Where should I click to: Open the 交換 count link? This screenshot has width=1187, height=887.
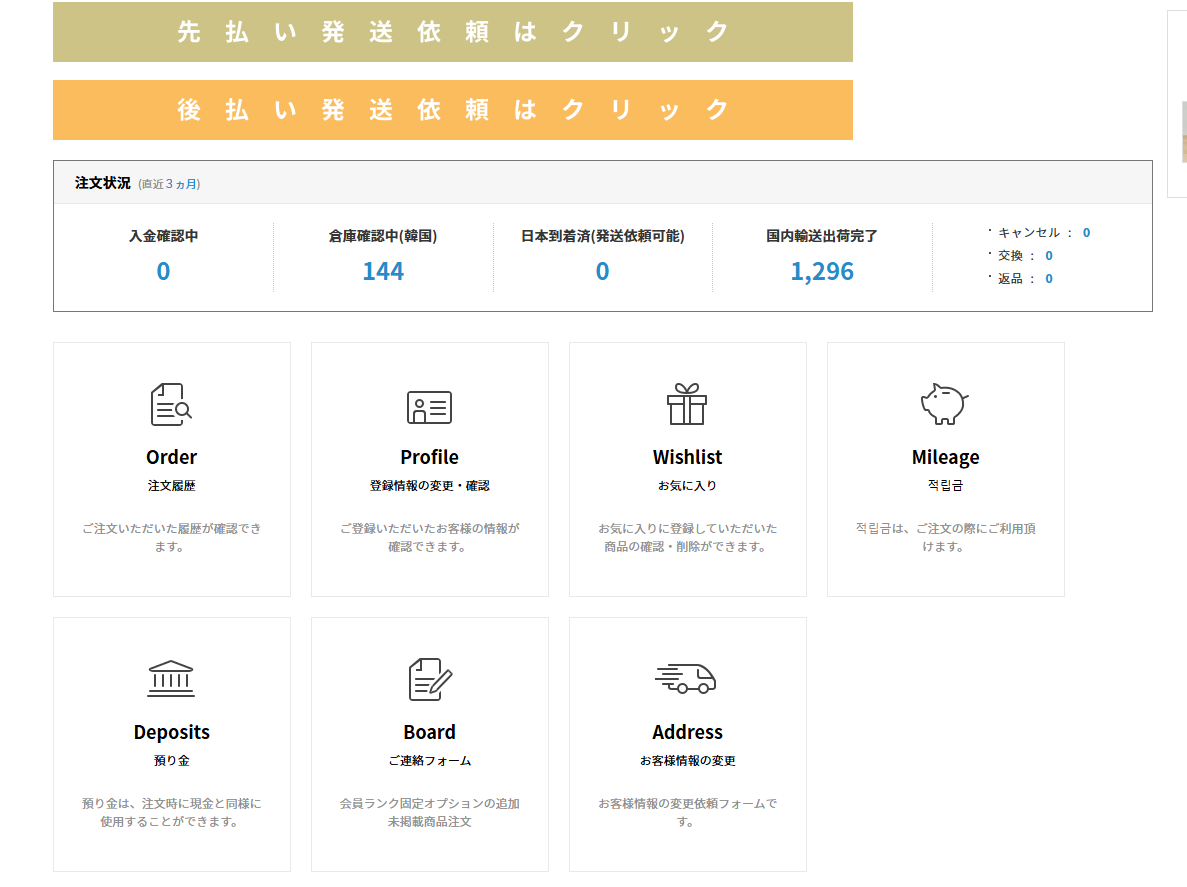[x=1049, y=256]
